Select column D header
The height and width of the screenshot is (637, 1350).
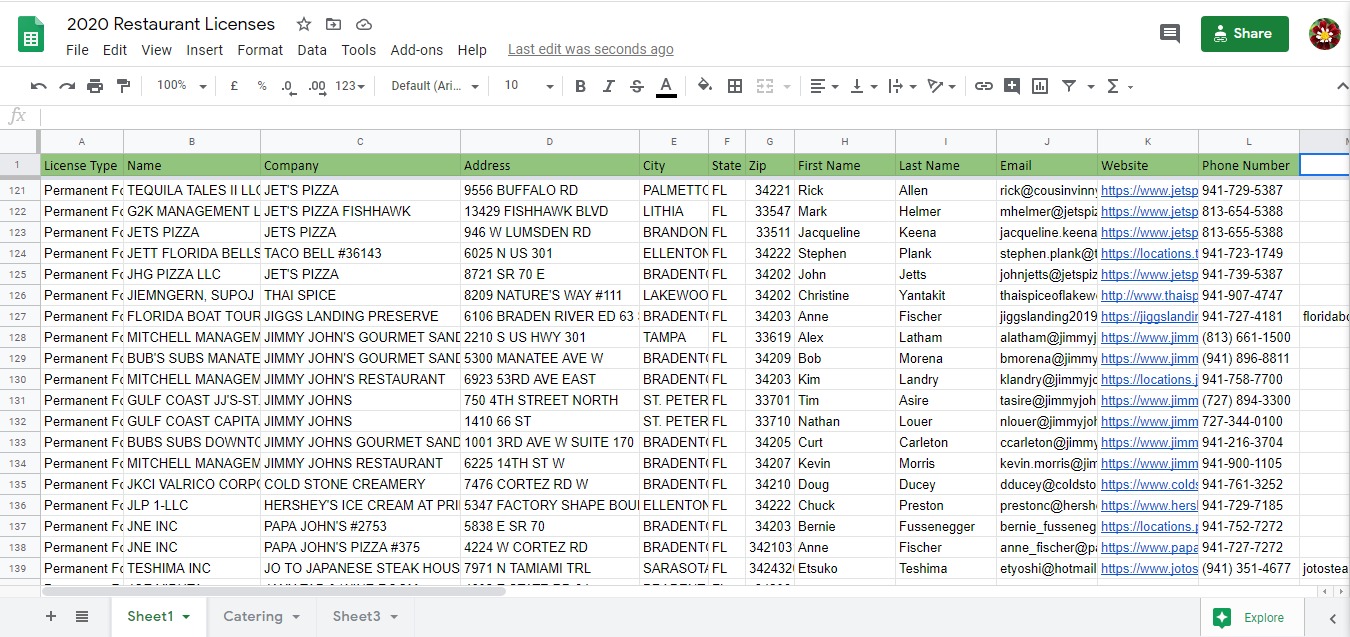click(550, 141)
